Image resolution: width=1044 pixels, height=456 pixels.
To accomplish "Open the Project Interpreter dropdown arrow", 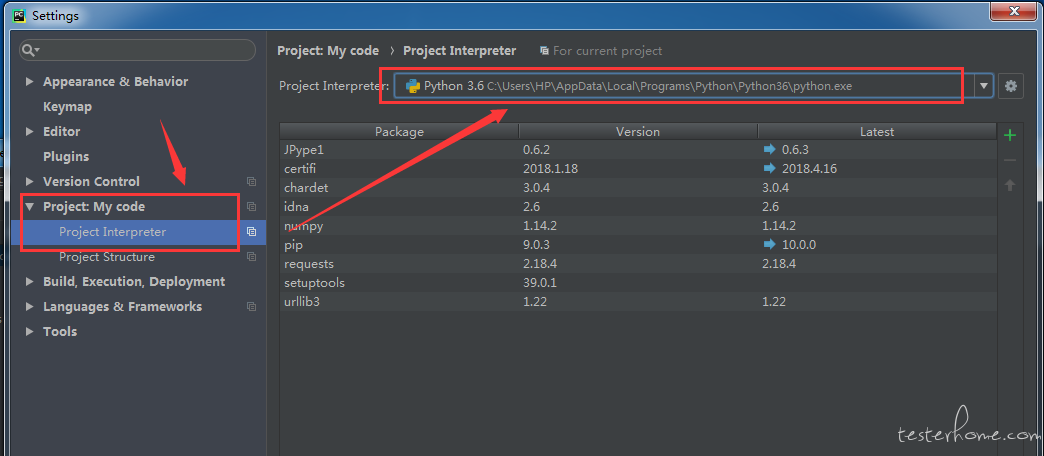I will click(x=983, y=86).
